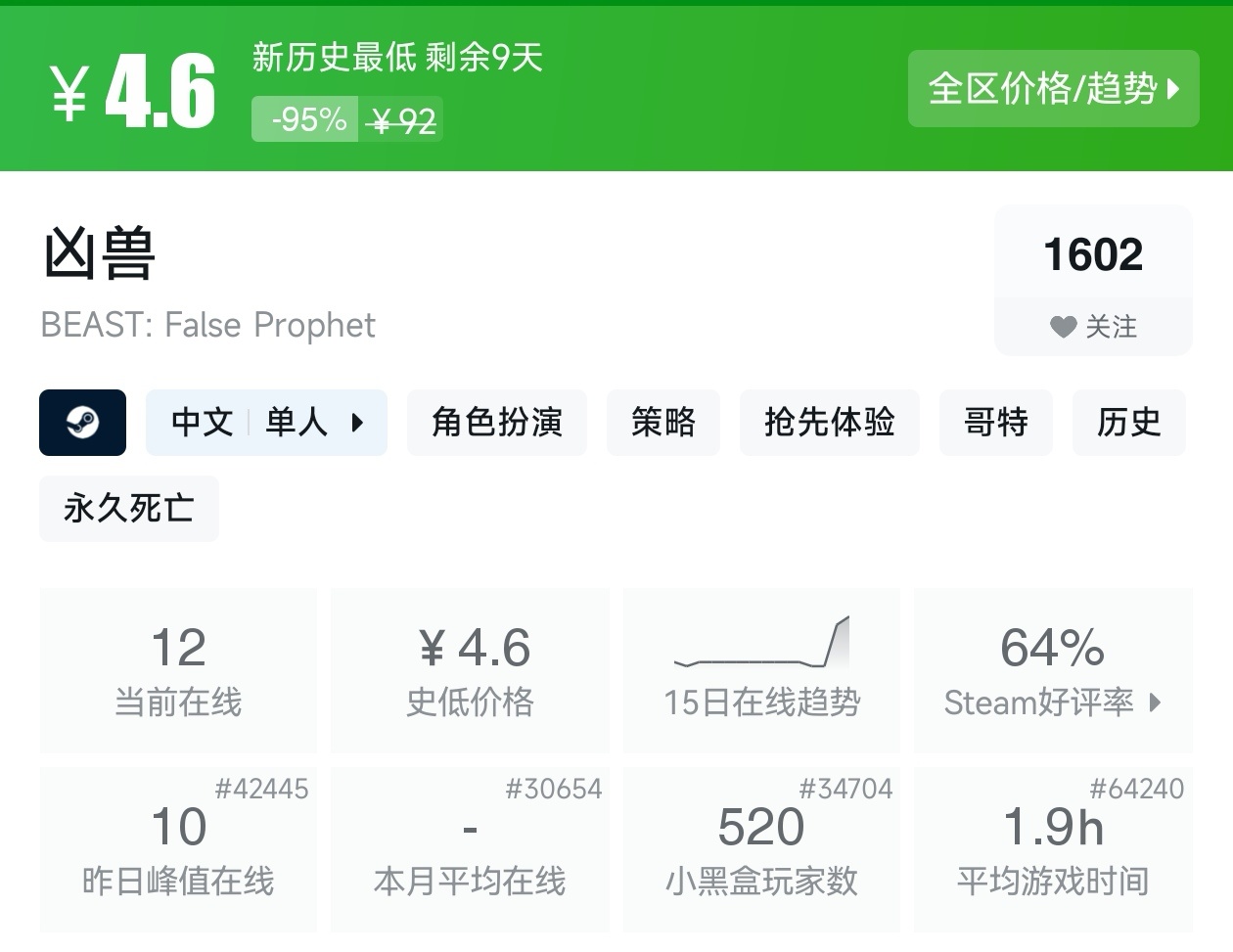
Task: Tap the 史低价格 stat card
Action: (x=470, y=670)
